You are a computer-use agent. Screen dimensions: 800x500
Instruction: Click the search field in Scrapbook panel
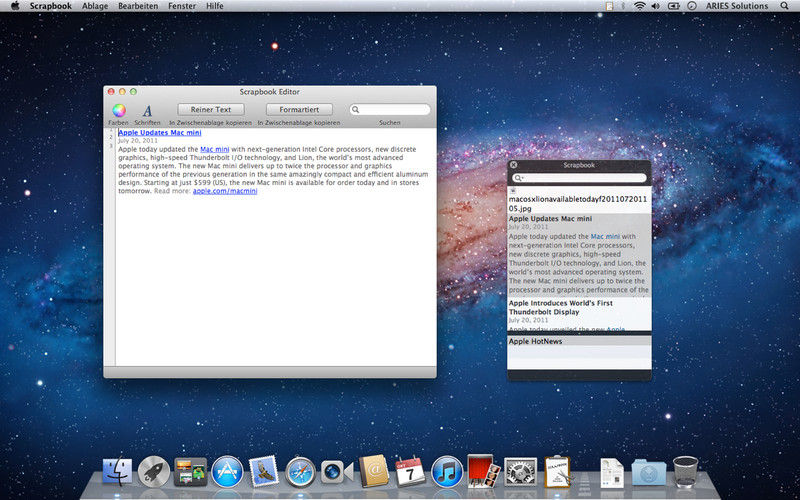[x=580, y=178]
